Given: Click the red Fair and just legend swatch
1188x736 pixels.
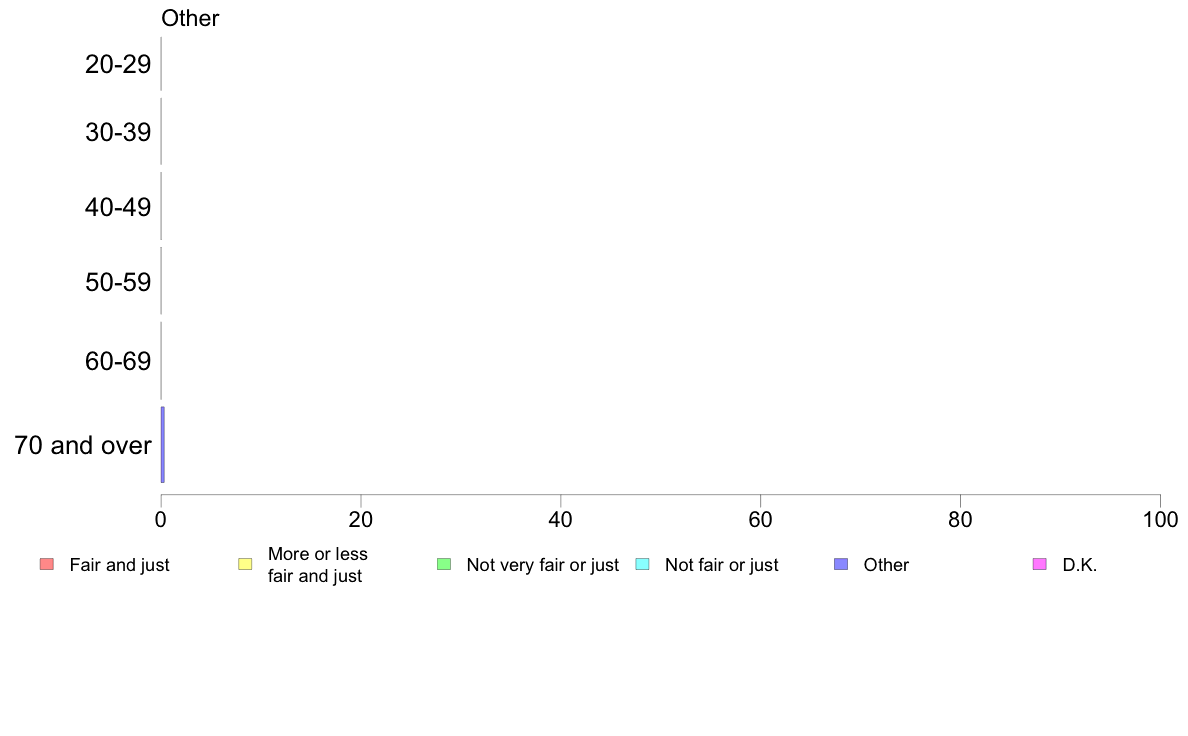Looking at the screenshot, I should coord(47,564).
